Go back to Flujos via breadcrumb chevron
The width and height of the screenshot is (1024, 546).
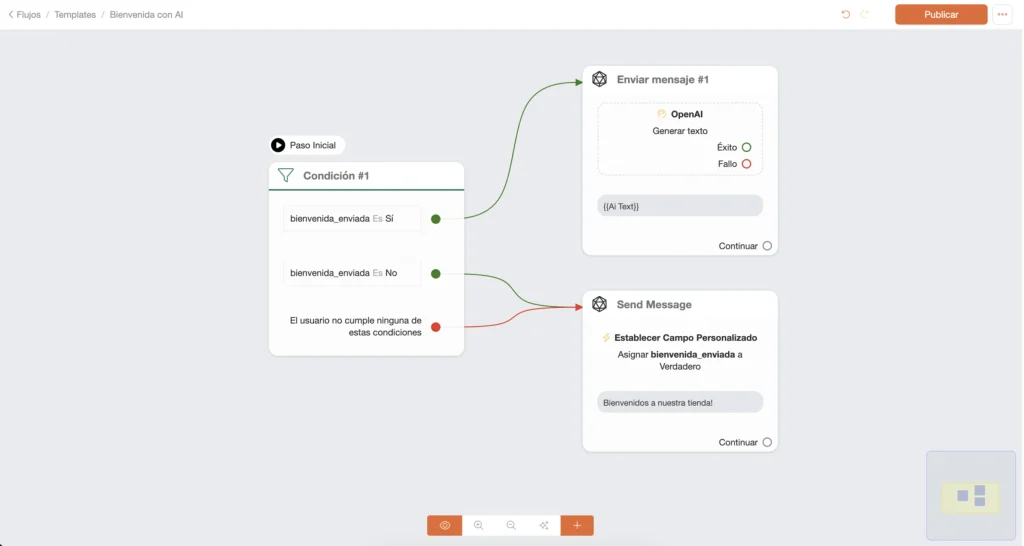pos(10,14)
